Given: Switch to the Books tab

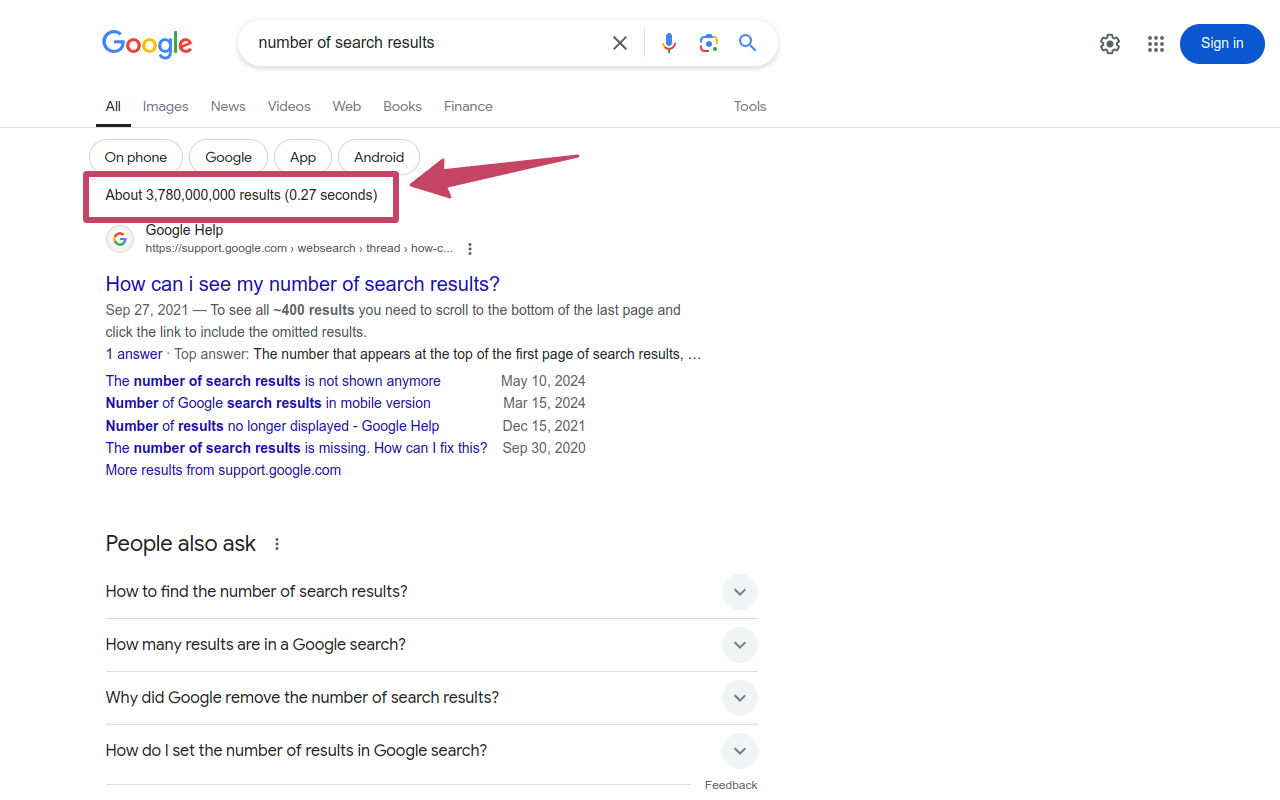Looking at the screenshot, I should point(402,106).
